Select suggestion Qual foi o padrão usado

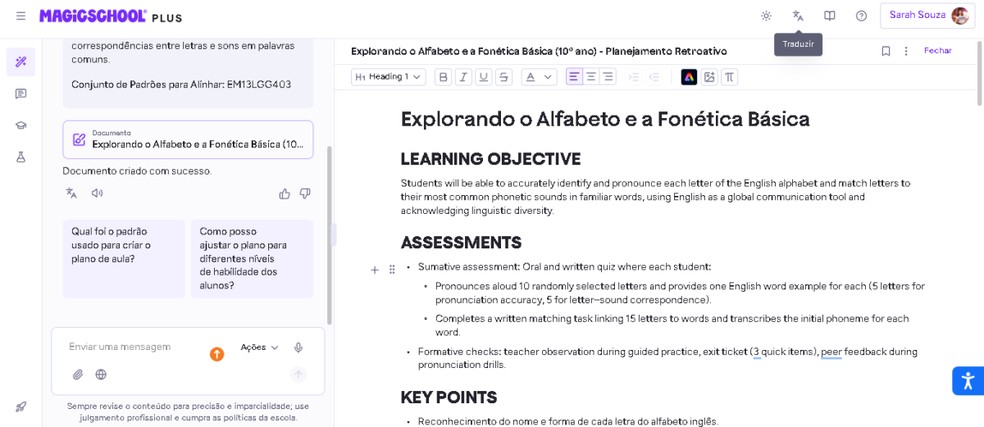[124, 258]
